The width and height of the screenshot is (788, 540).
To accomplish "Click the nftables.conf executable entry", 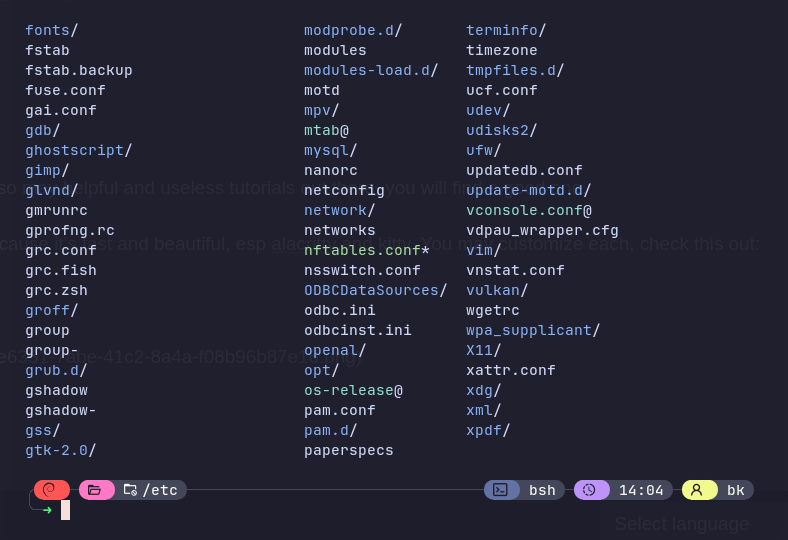I will point(362,250).
